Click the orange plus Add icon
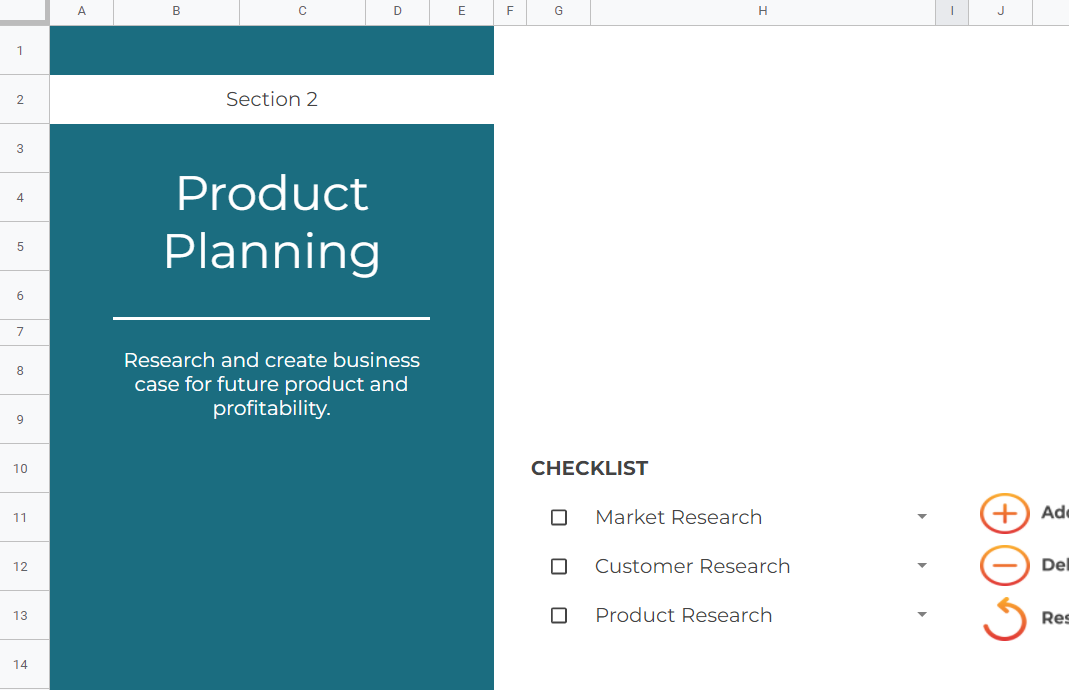Viewport: 1069px width, 690px height. pos(1004,513)
